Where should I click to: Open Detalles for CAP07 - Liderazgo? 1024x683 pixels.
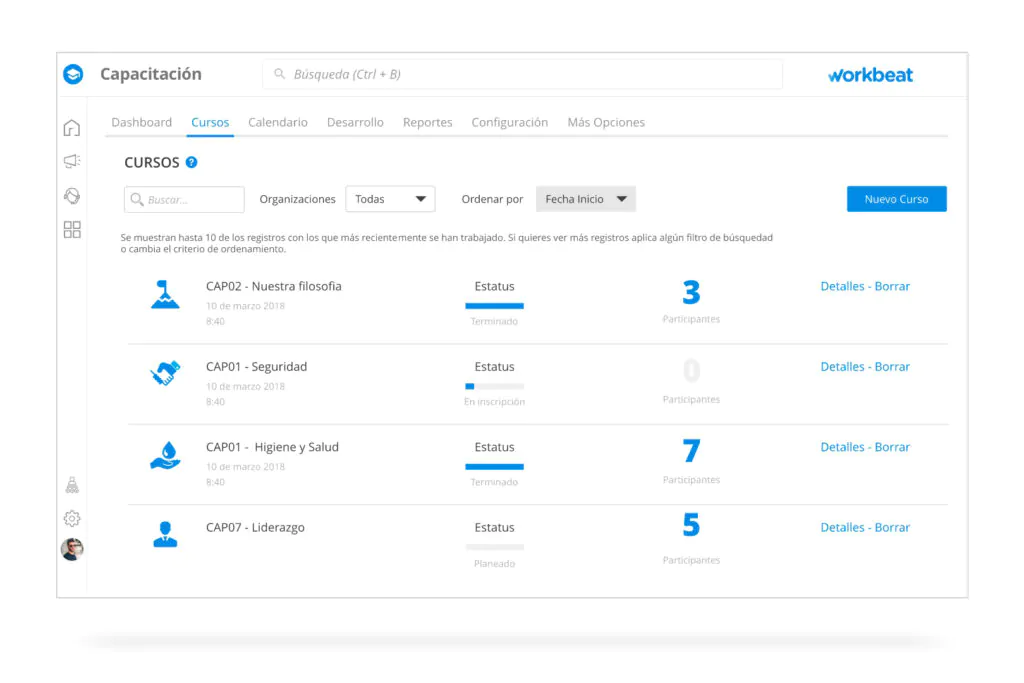[842, 527]
